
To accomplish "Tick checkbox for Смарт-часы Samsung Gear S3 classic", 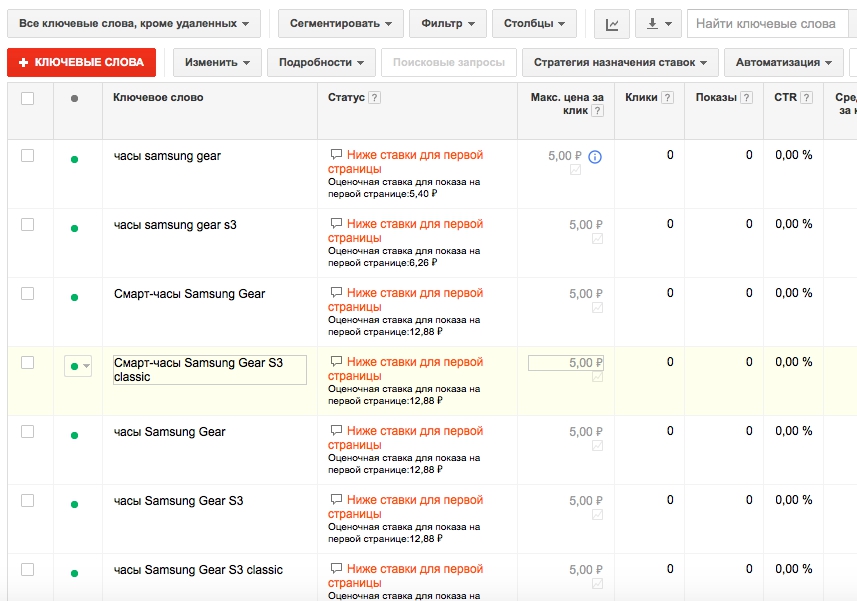I will coord(27,362).
